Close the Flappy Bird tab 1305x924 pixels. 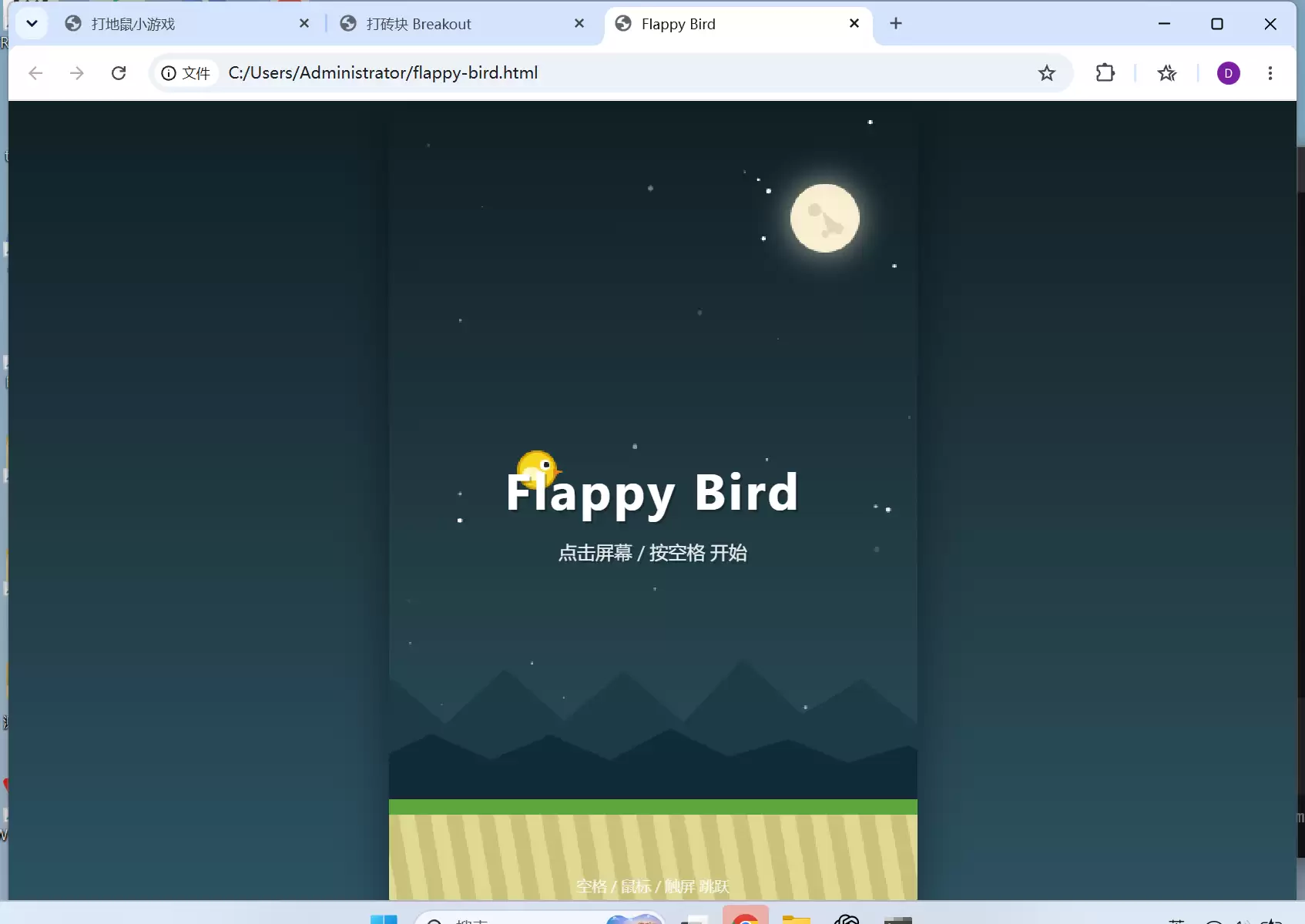(854, 24)
